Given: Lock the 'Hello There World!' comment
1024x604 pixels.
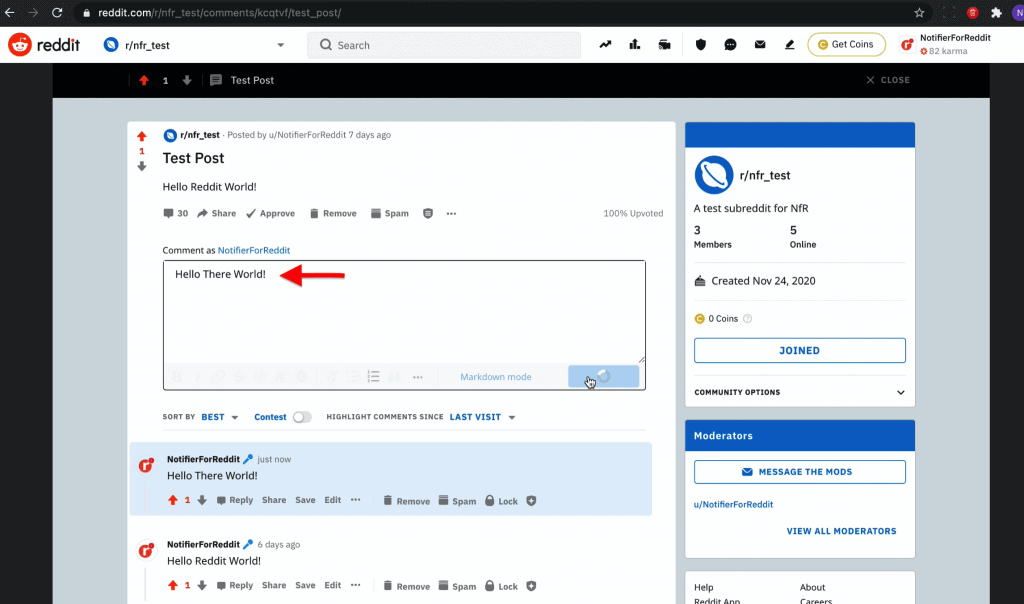Looking at the screenshot, I should (x=502, y=501).
